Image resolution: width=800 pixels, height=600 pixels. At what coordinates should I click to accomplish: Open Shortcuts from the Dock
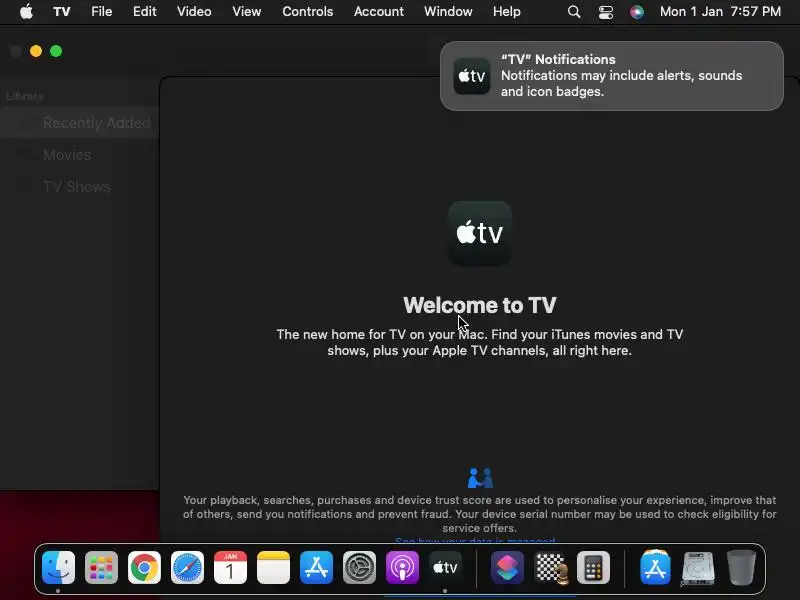pos(507,567)
